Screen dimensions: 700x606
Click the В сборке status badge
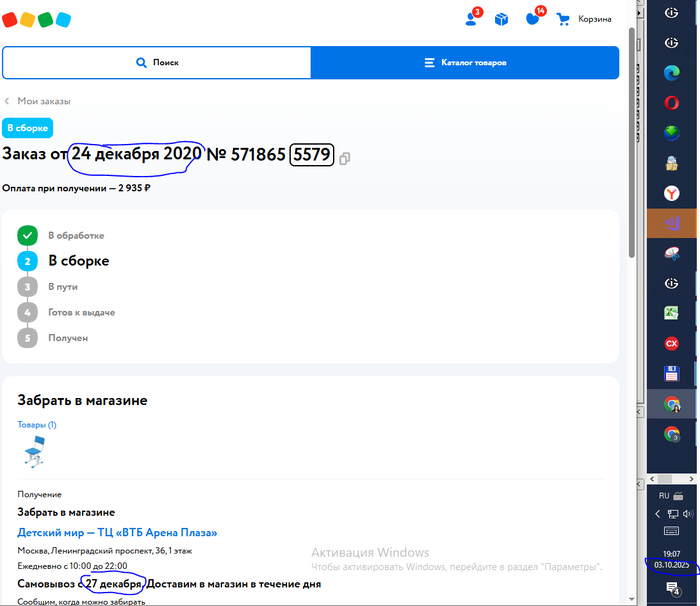27,127
